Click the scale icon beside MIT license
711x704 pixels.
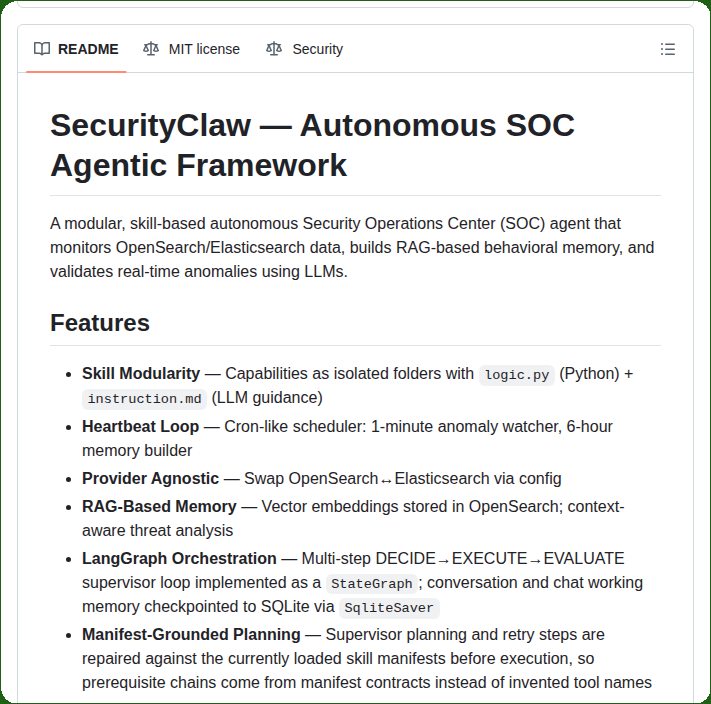[151, 49]
